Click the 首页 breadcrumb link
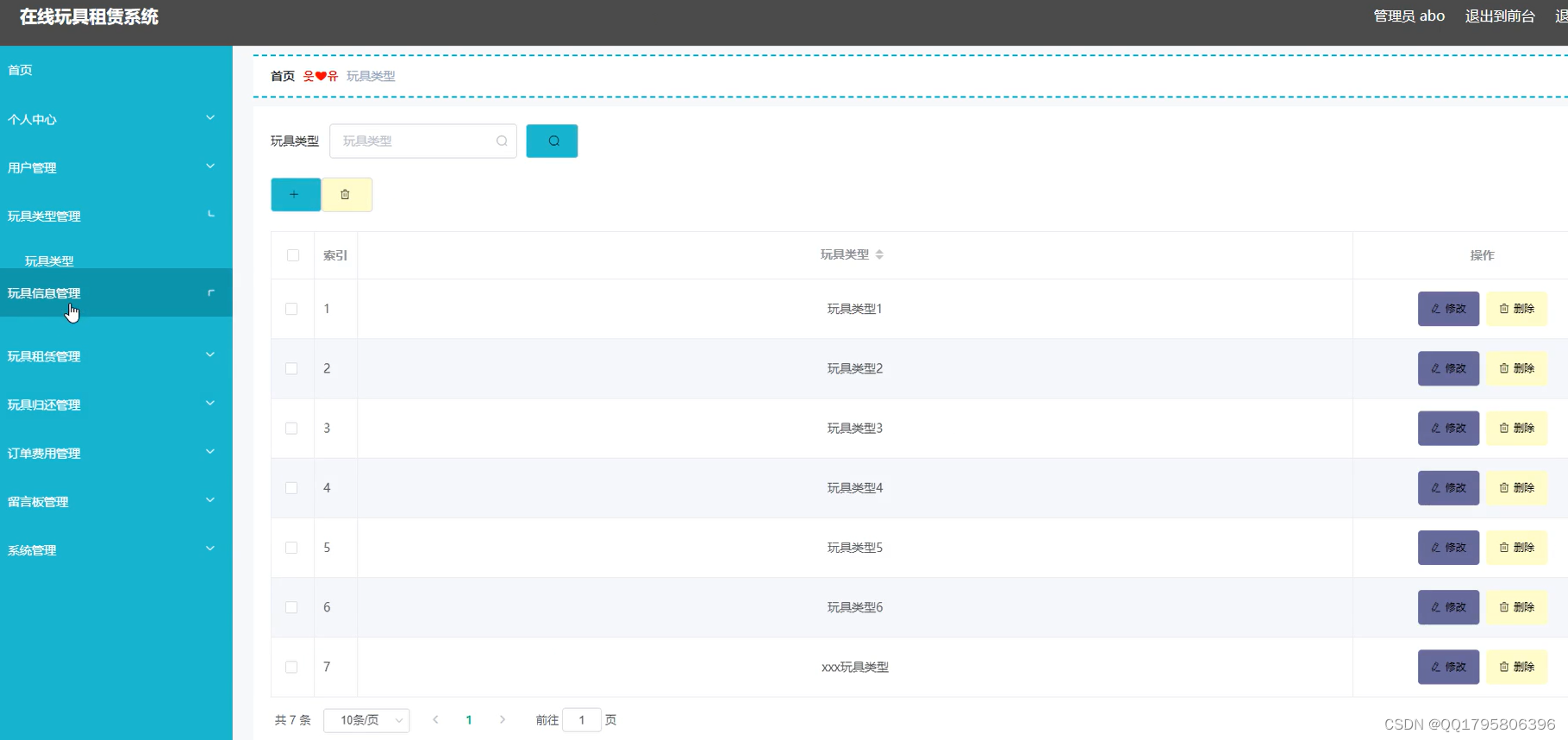 (283, 76)
